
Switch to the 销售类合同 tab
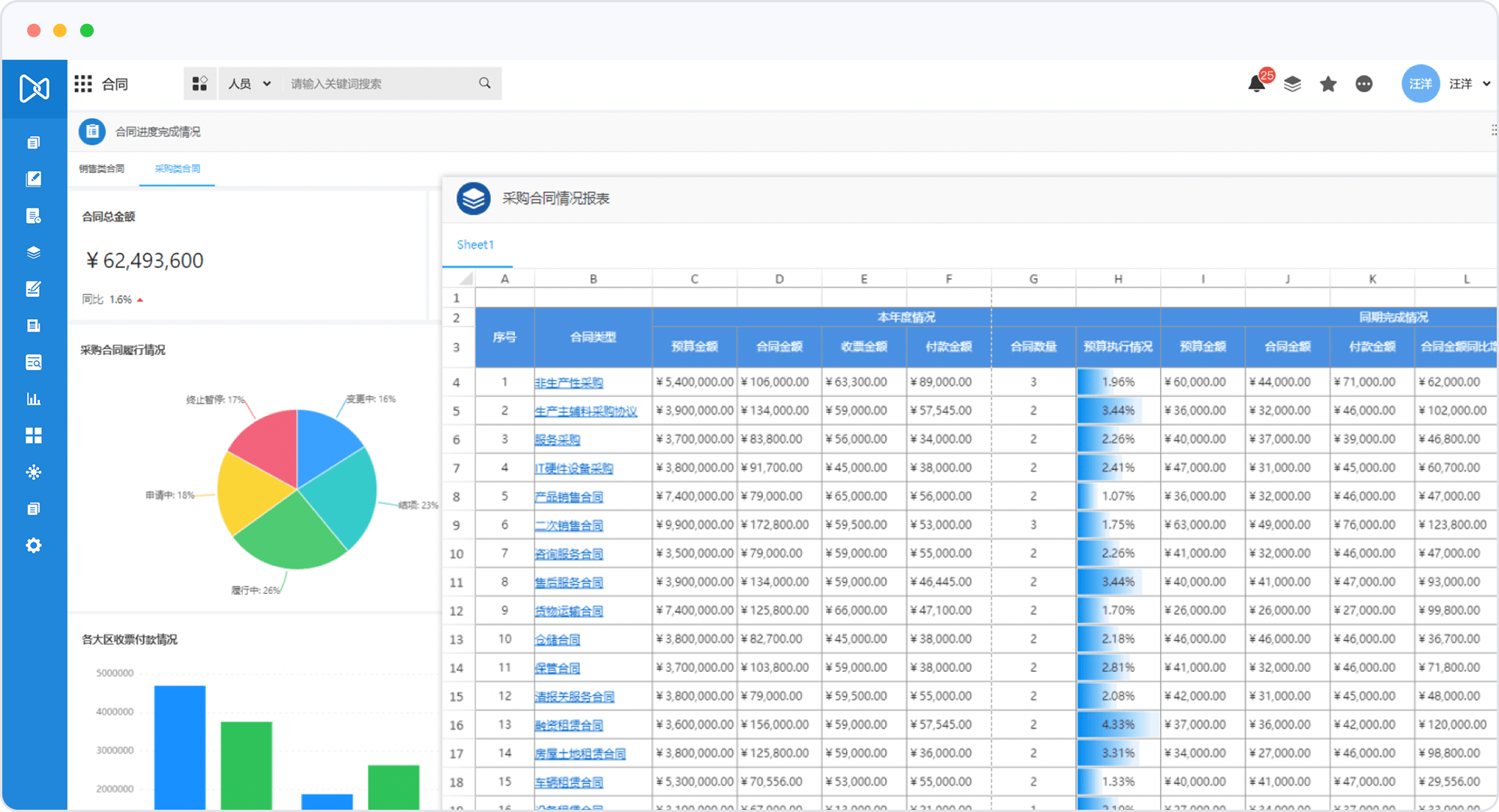(102, 169)
